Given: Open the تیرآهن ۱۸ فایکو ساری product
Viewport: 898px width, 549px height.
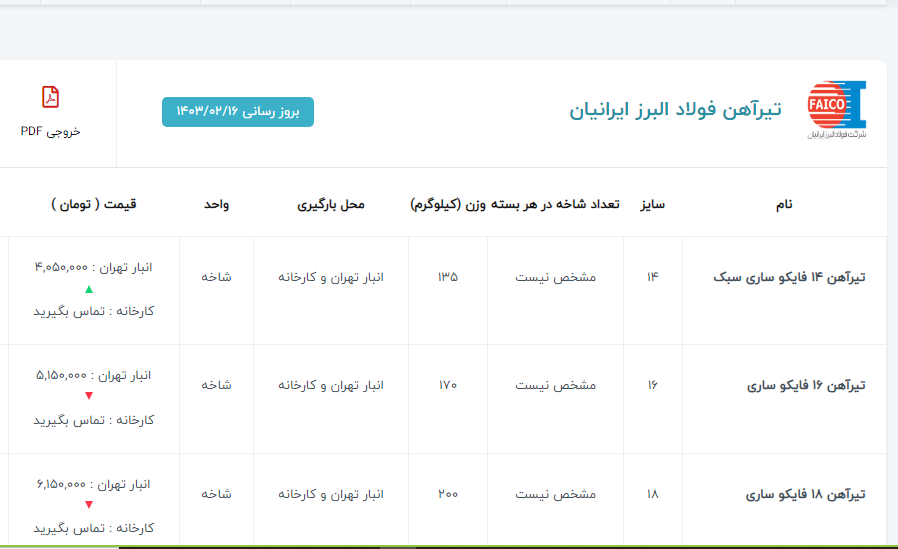Looking at the screenshot, I should tap(806, 494).
